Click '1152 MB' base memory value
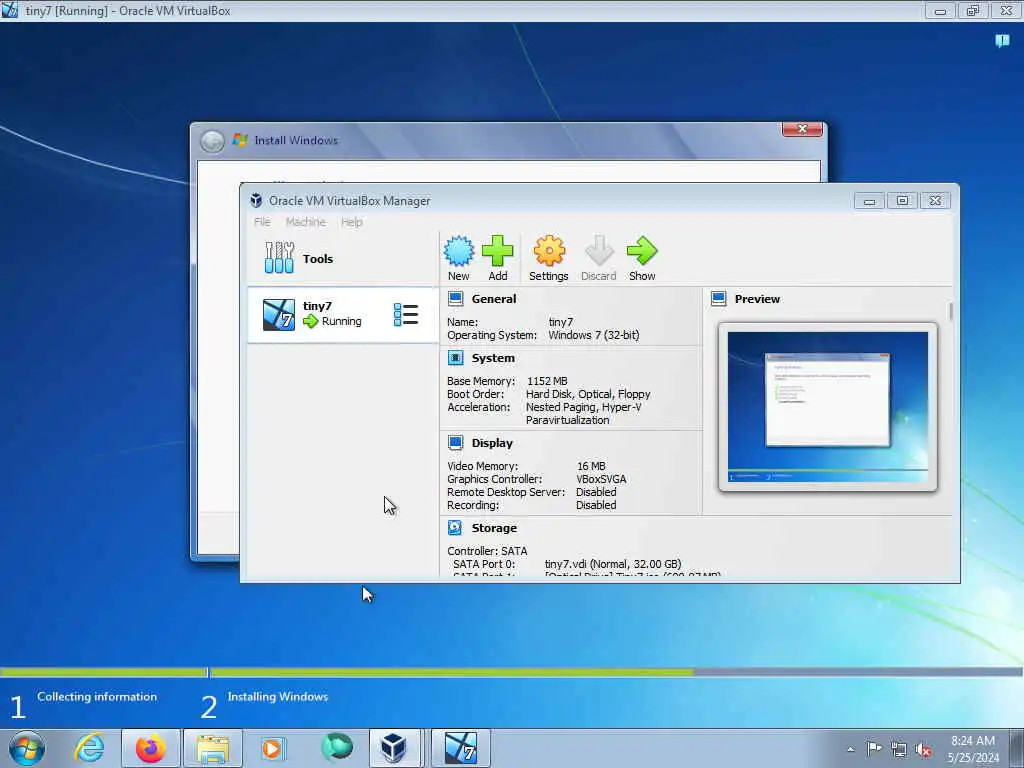The image size is (1024, 768). click(x=547, y=381)
